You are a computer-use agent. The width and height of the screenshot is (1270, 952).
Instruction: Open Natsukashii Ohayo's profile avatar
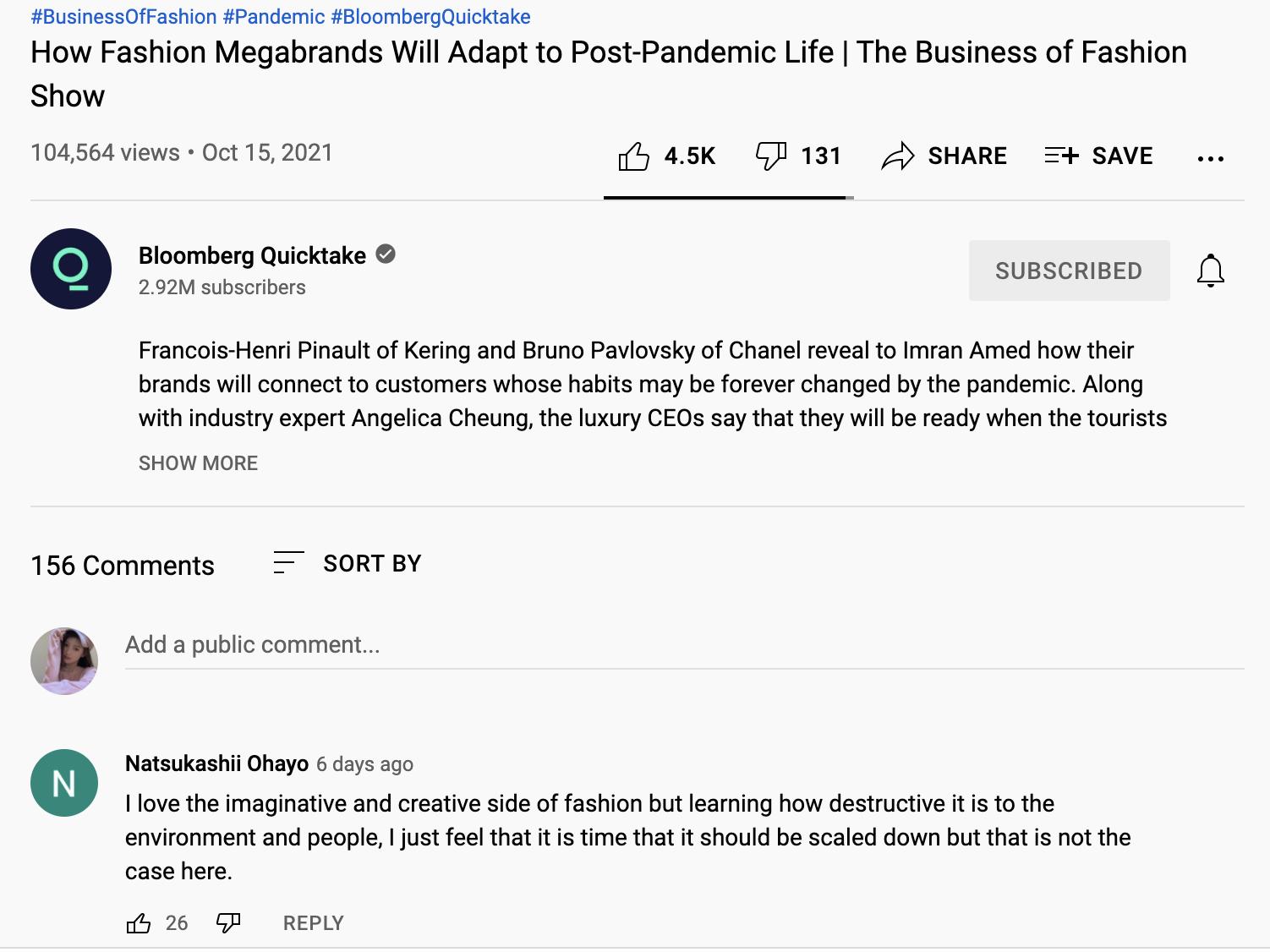(x=64, y=783)
